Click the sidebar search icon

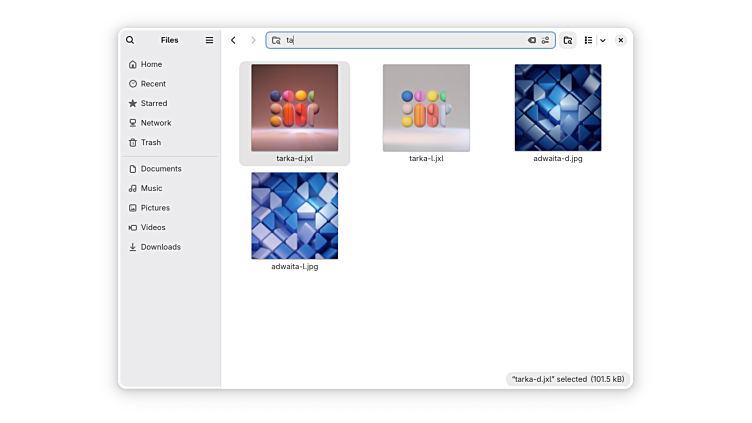tap(130, 40)
